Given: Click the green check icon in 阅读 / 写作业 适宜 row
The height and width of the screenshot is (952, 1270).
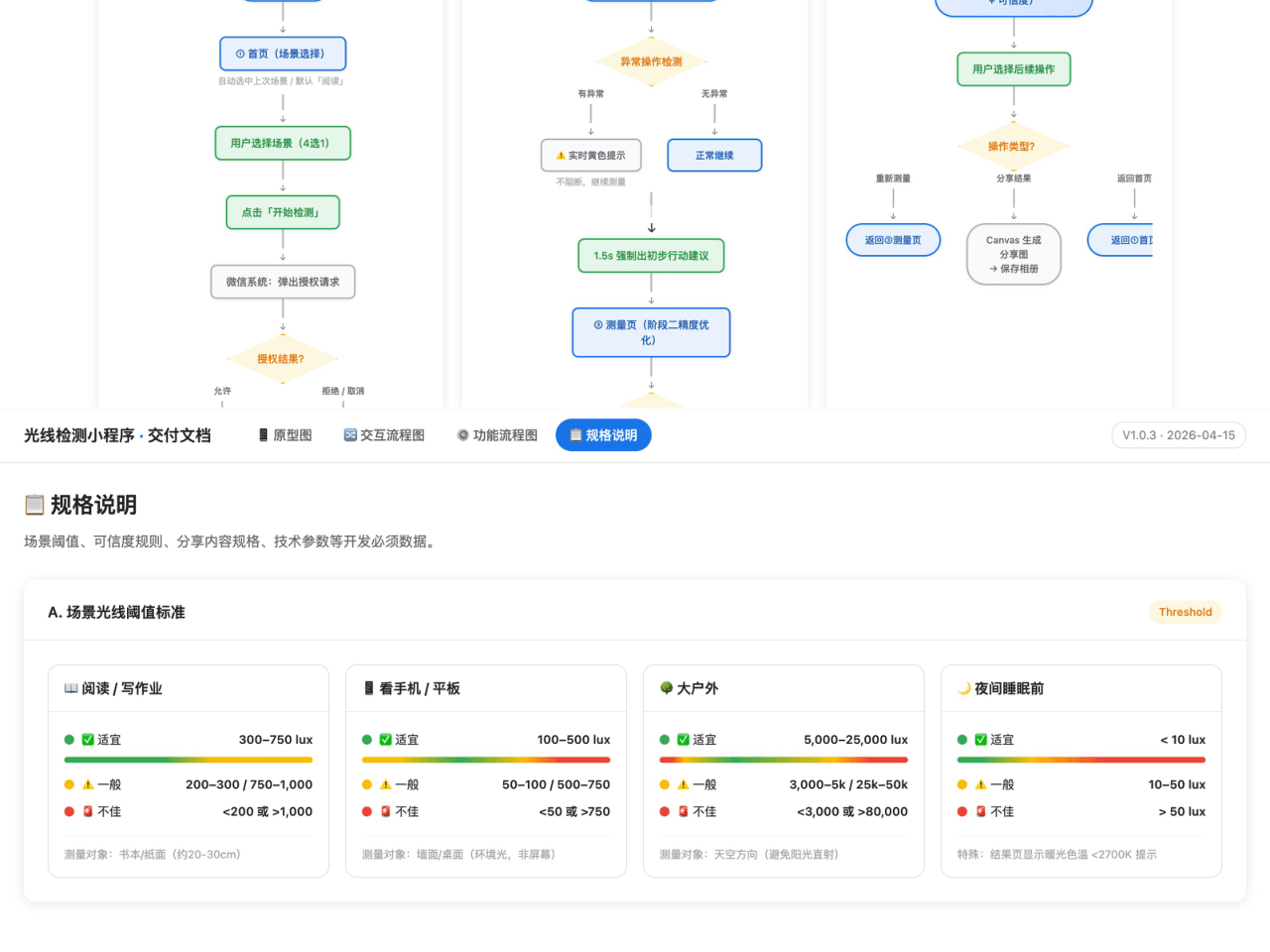Looking at the screenshot, I should (x=88, y=740).
